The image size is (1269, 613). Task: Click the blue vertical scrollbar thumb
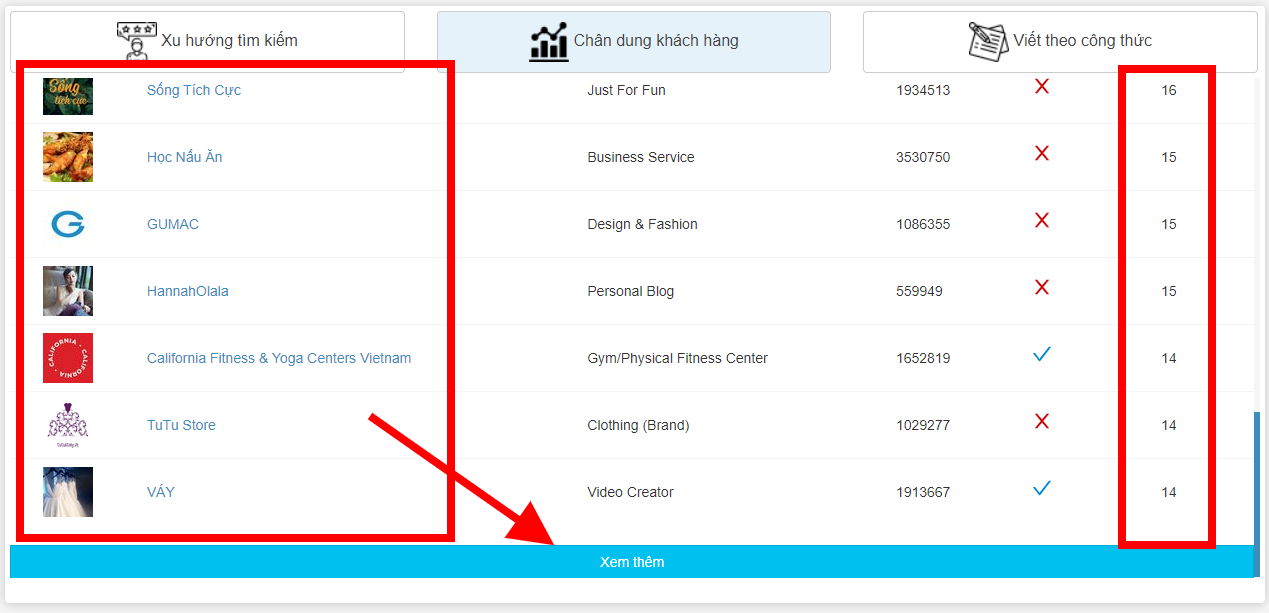[x=1258, y=494]
